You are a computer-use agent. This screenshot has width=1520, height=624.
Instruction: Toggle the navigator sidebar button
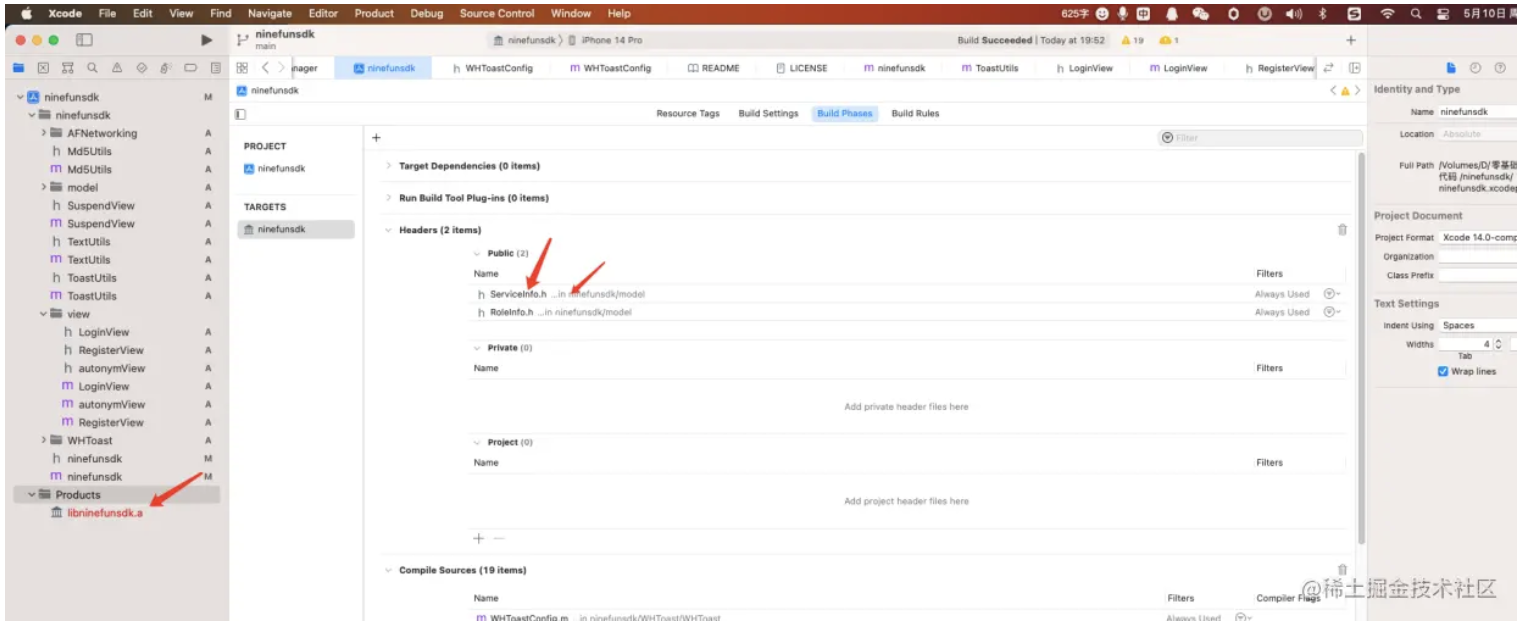pos(84,40)
